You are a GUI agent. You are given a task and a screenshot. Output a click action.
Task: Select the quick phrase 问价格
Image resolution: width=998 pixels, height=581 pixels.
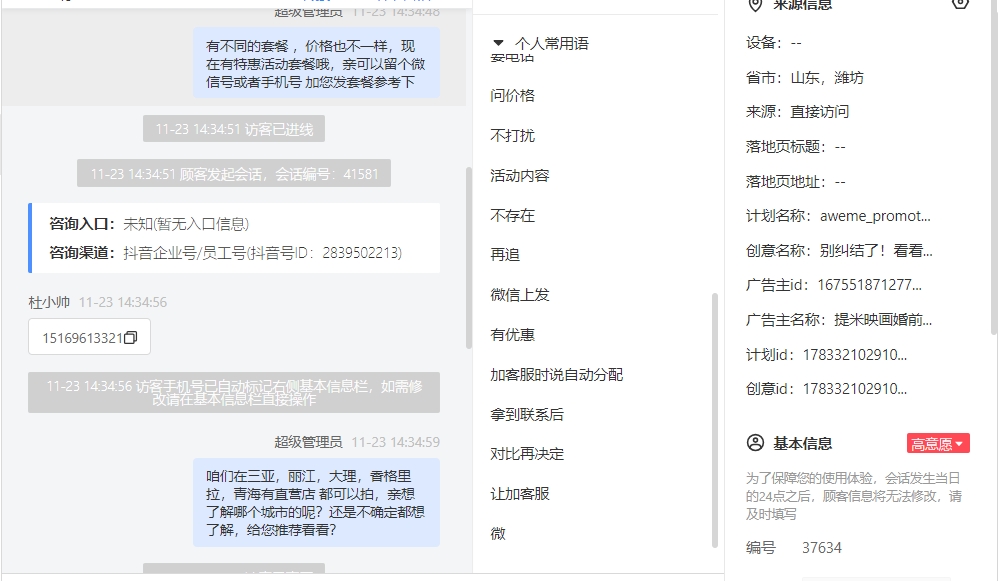pos(512,95)
